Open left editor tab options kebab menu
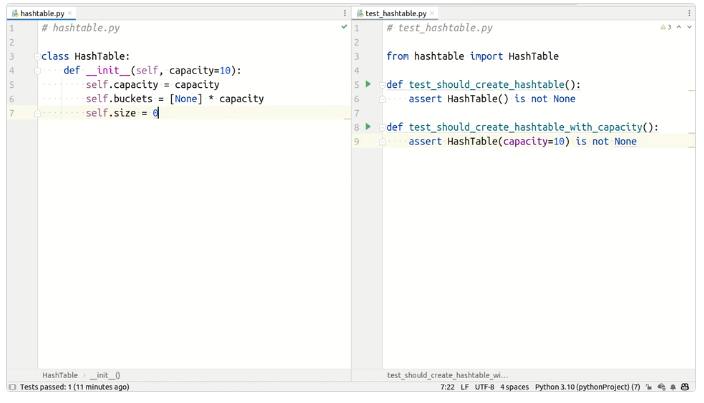This screenshot has height=403, width=704. pos(345,13)
